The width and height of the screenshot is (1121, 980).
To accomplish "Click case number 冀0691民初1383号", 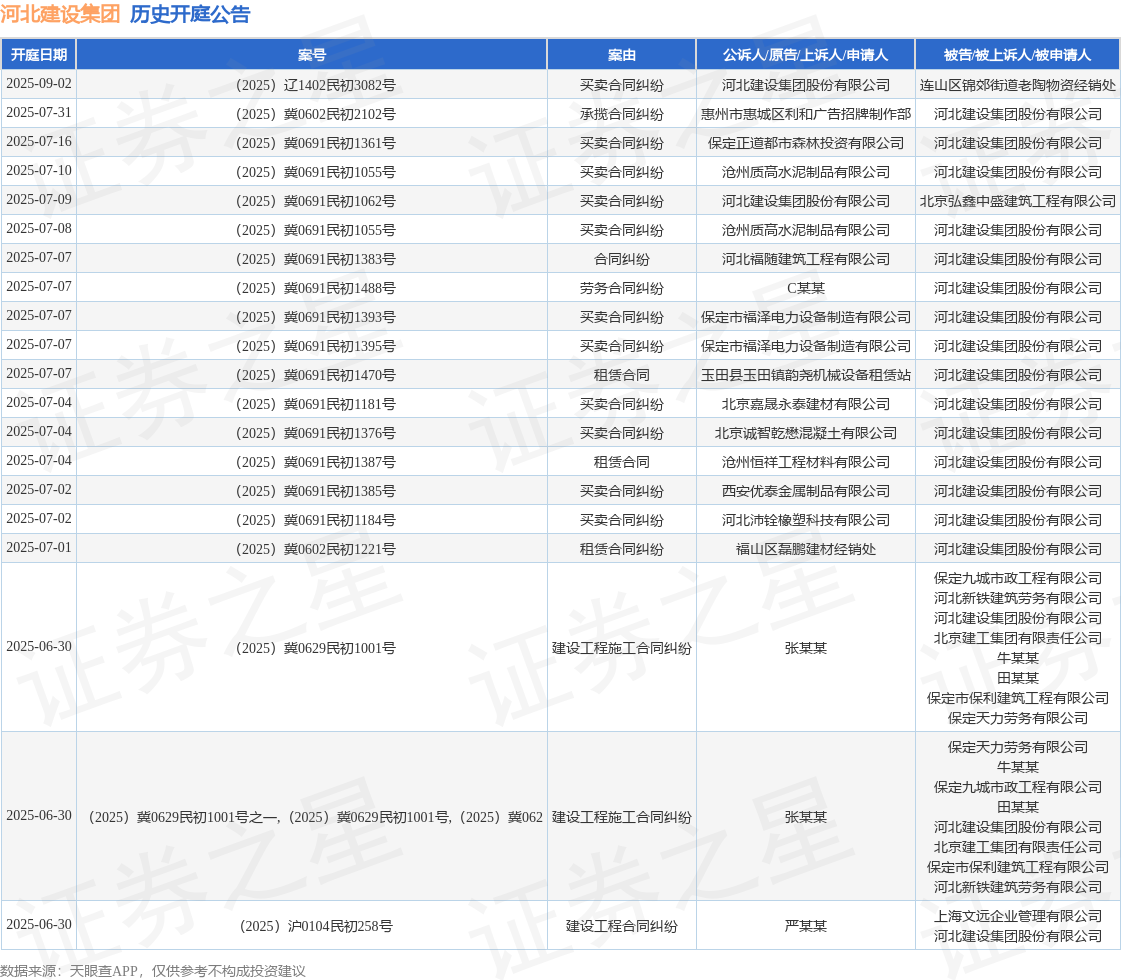I will 315,259.
